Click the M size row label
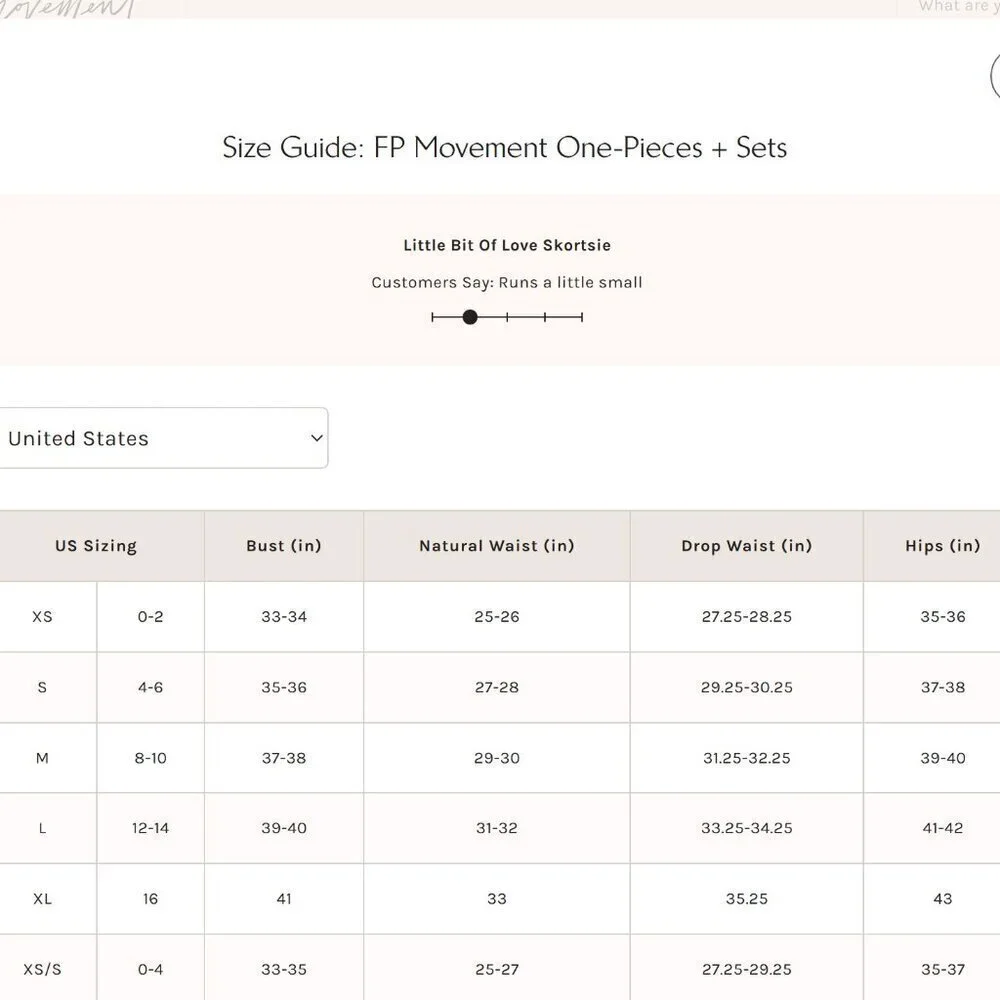The height and width of the screenshot is (1000, 1000). [42, 758]
